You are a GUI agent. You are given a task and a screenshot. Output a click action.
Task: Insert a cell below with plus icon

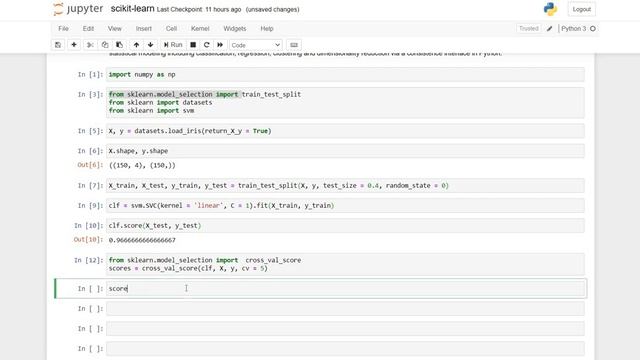(74, 45)
